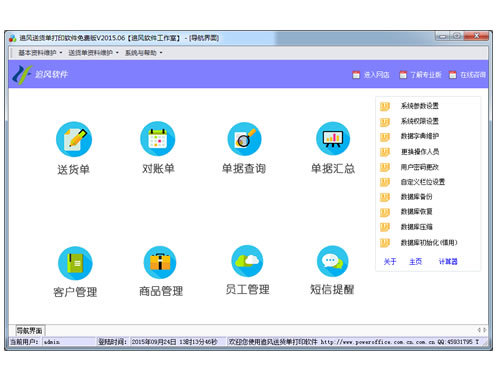Click the calendar icon next to 进入网店

pyautogui.click(x=356, y=75)
